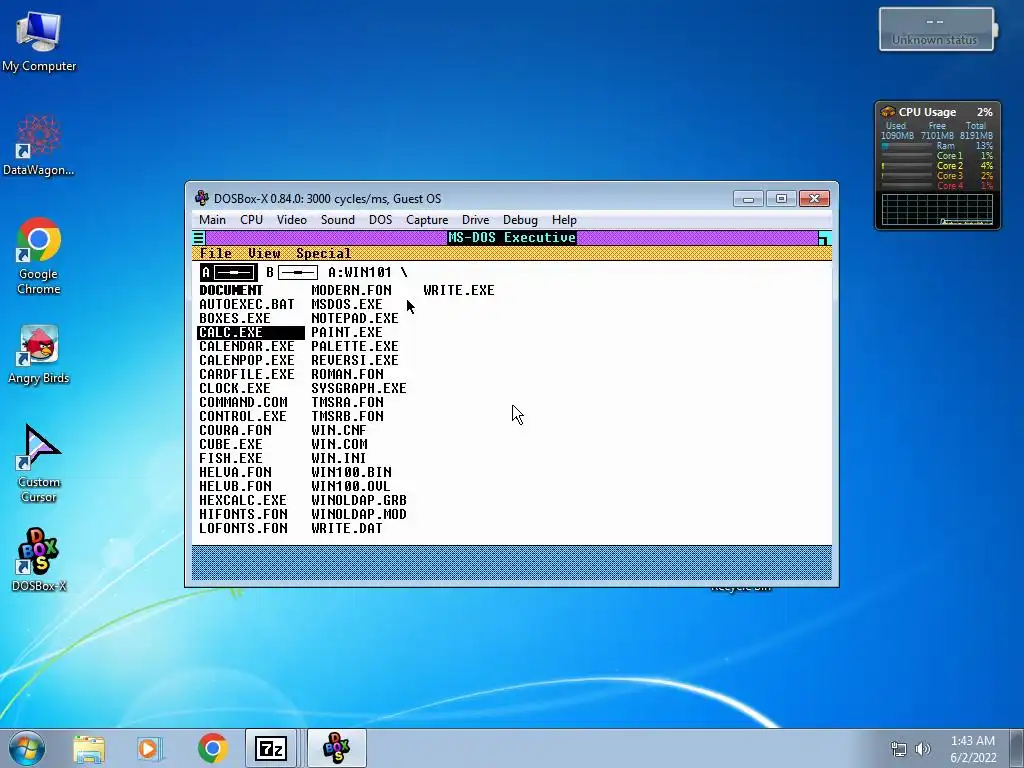Open Chrome from the taskbar
The width and height of the screenshot is (1024, 768).
tap(212, 748)
